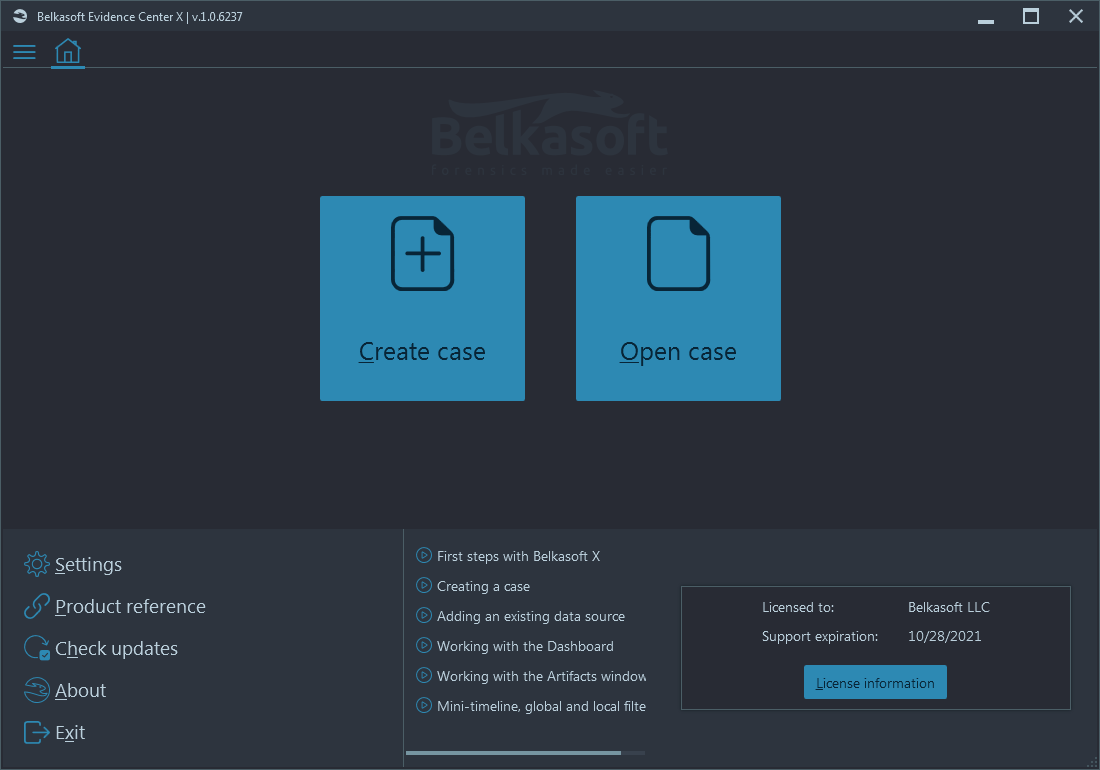Play Working with the Dashboard video icon
1100x770 pixels.
[424, 646]
